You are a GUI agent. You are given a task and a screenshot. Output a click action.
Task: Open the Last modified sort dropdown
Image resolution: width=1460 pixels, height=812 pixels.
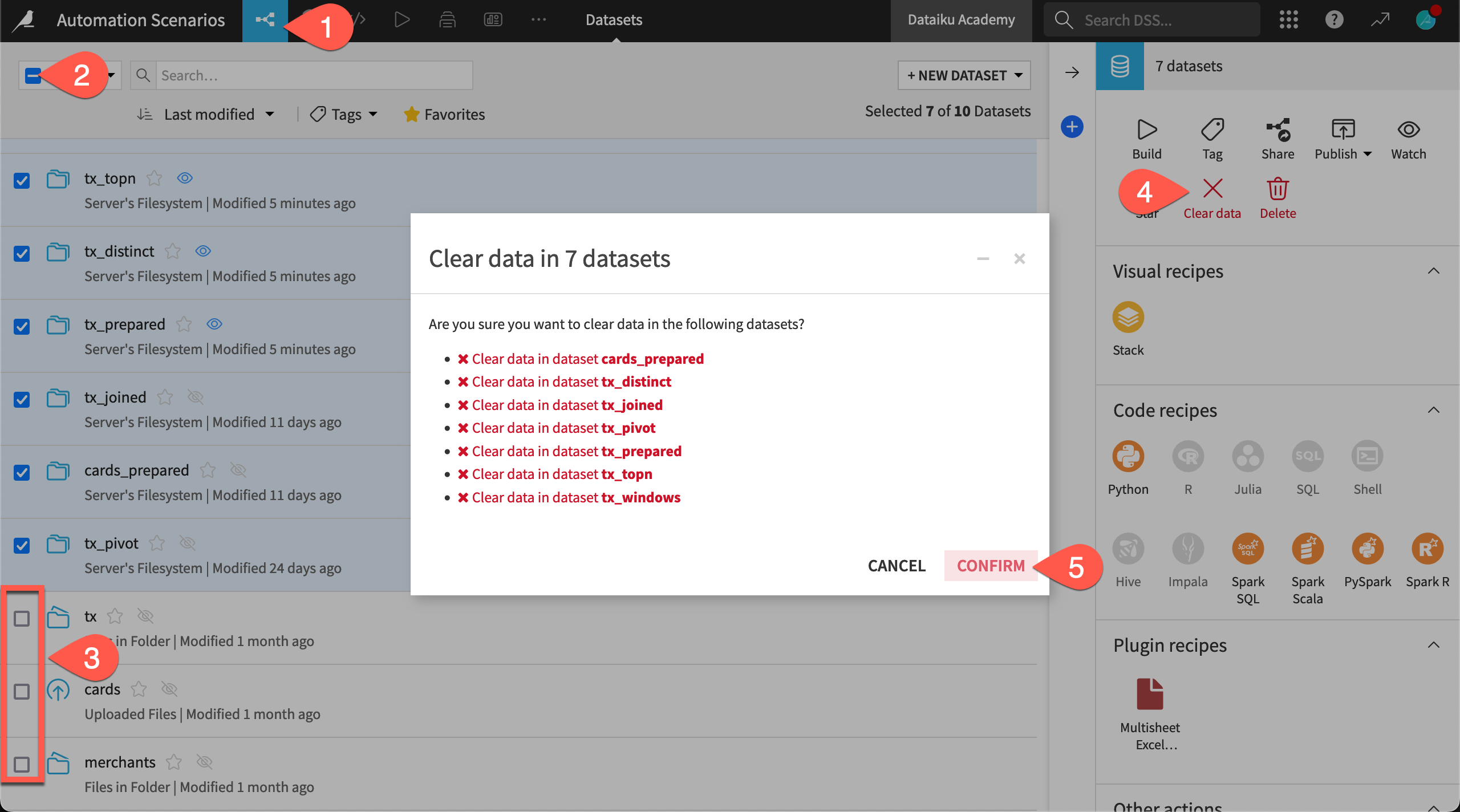point(205,115)
